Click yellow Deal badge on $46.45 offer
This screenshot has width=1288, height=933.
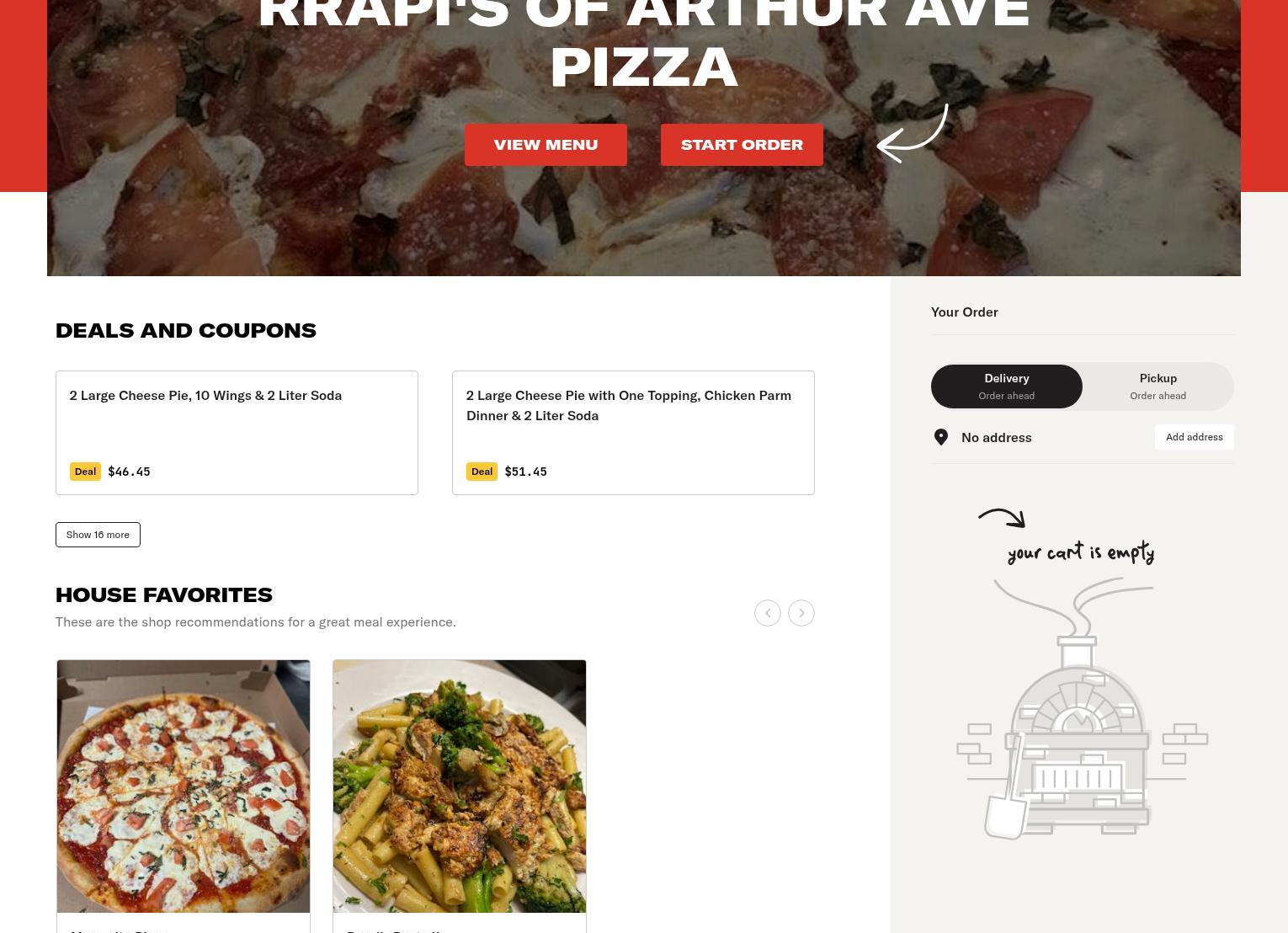click(85, 472)
